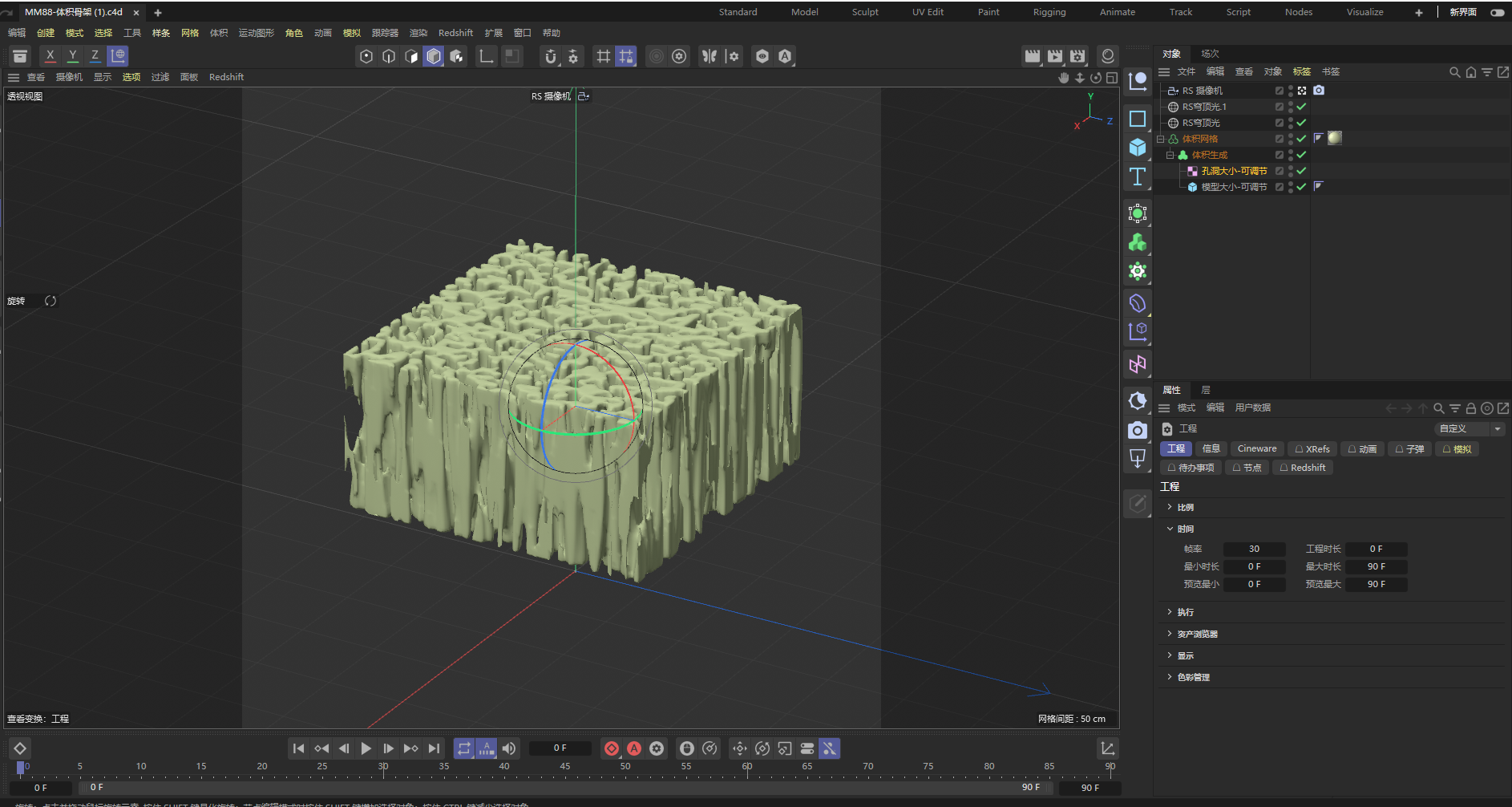Lock the Attributes panel with the lock icon

[1471, 408]
